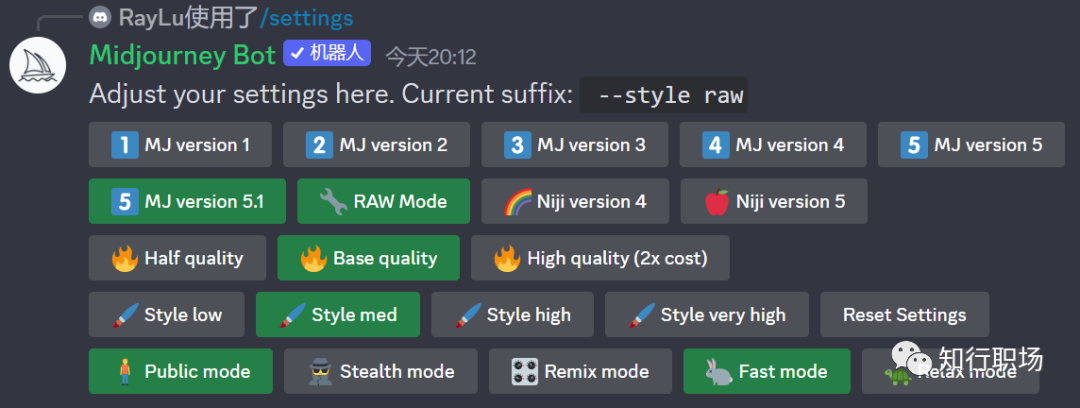Click the --style raw suffix code
This screenshot has width=1080, height=408.
[664, 94]
